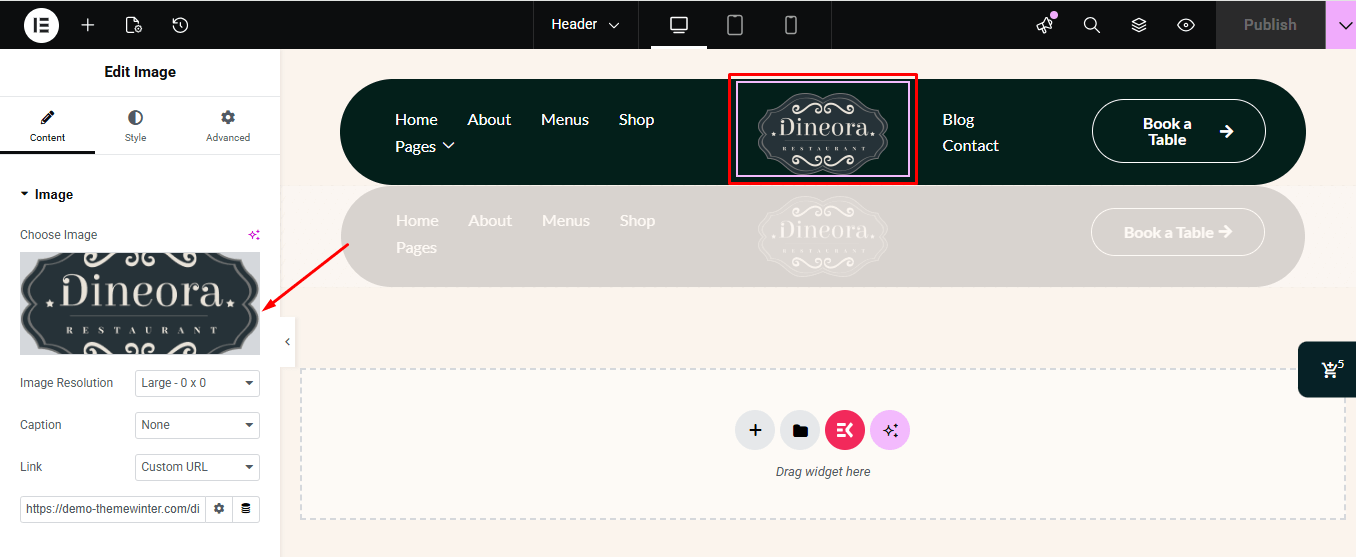Click the Book a Table button
This screenshot has height=557, width=1356.
(x=1178, y=131)
